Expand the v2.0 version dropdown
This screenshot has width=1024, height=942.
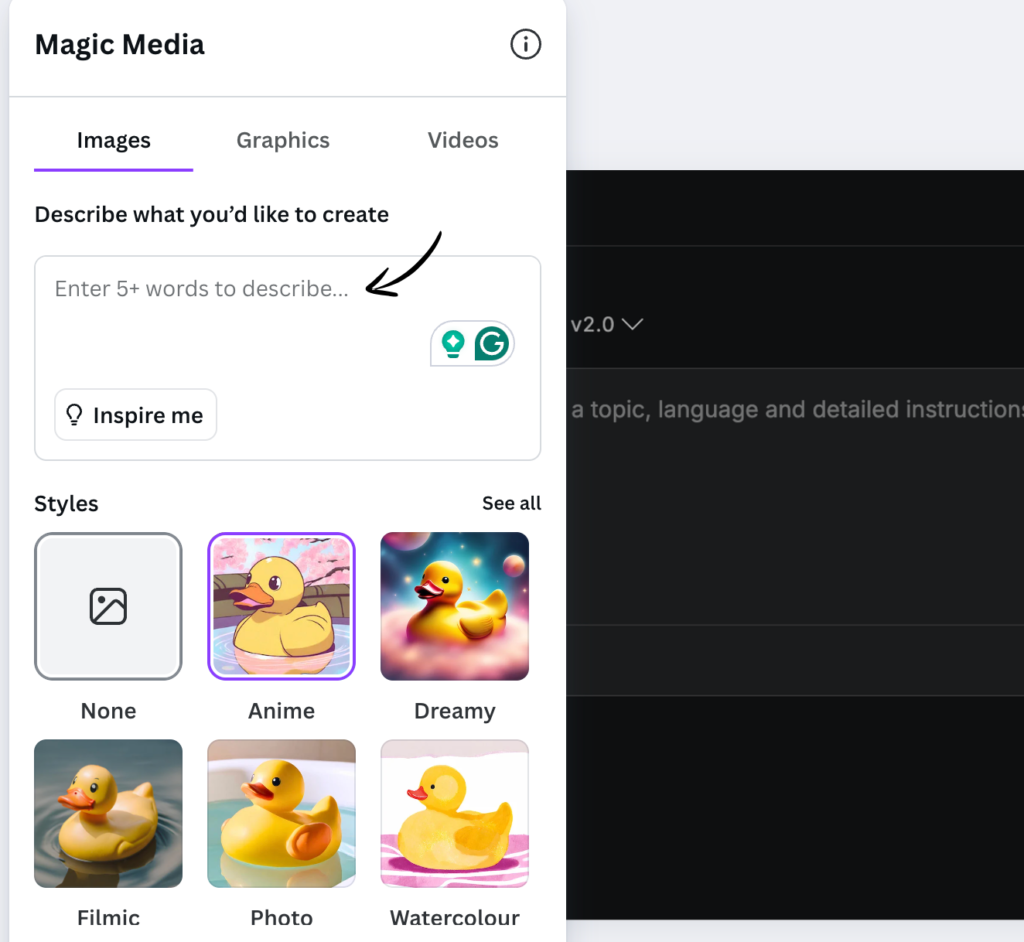click(607, 325)
